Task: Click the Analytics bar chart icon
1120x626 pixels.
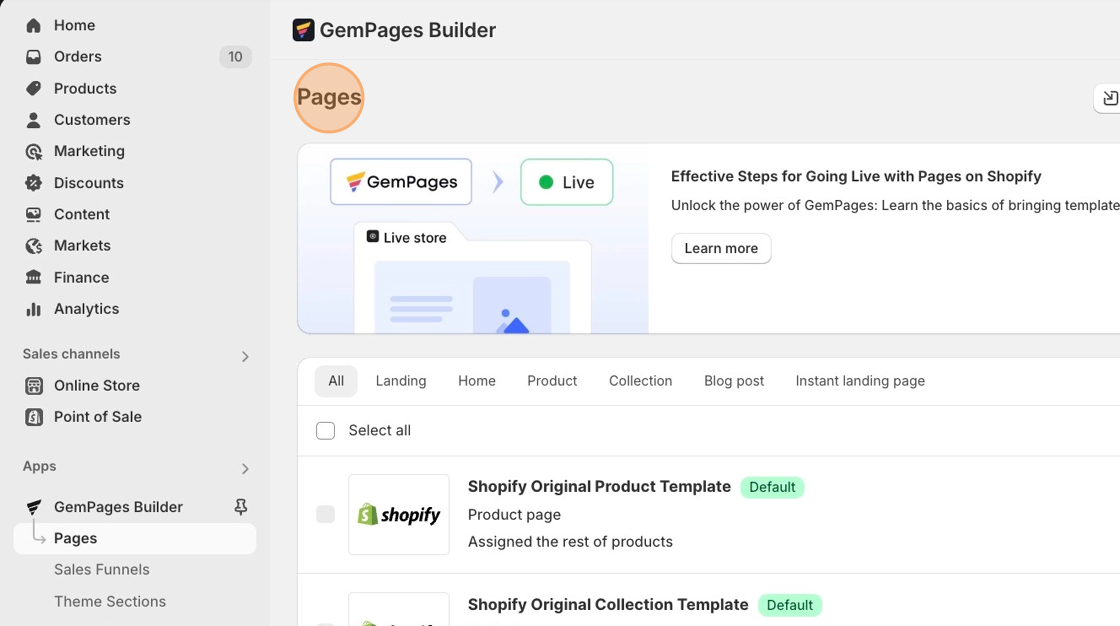Action: click(34, 309)
